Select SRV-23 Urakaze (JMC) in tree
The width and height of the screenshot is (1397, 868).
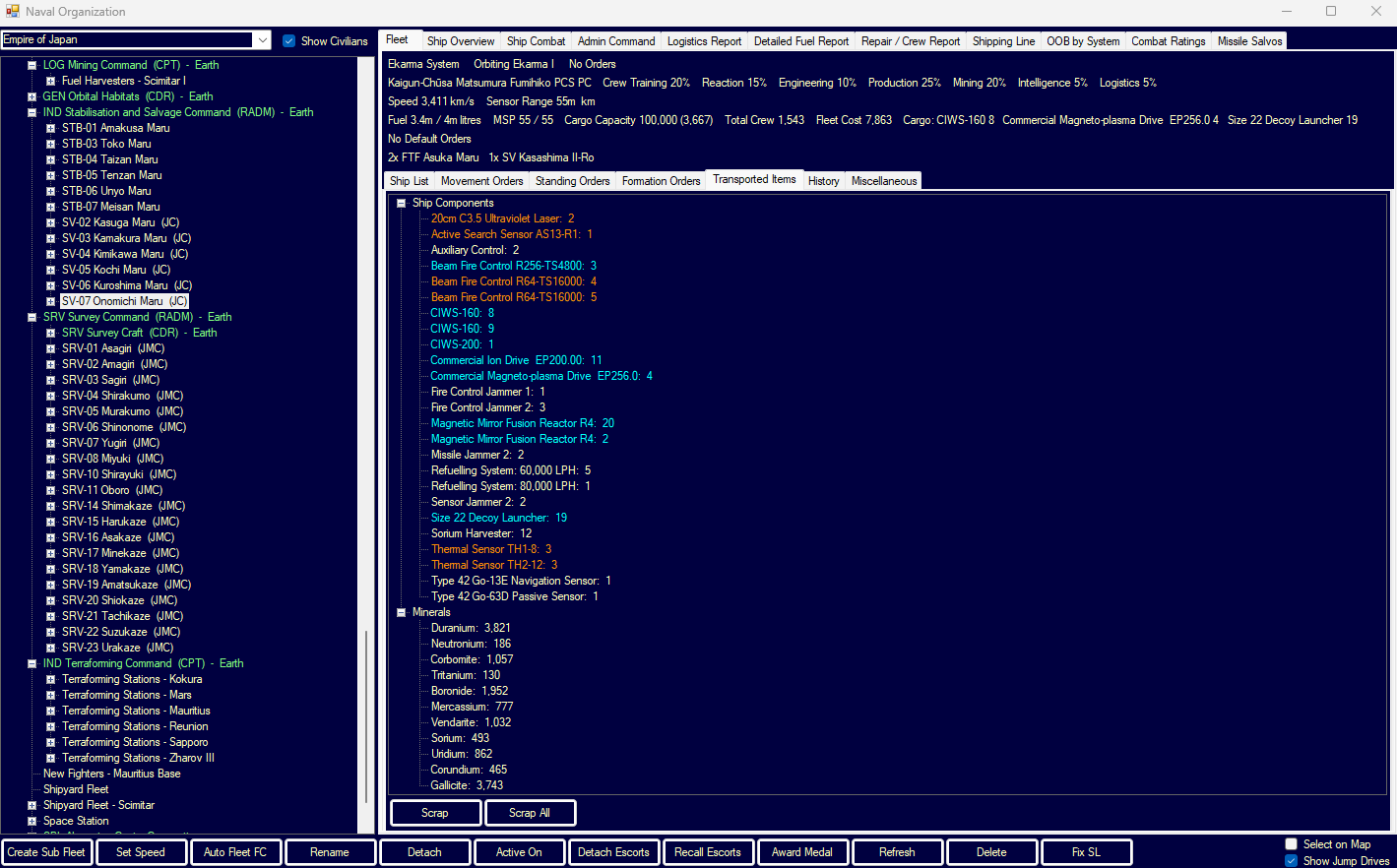tap(117, 648)
